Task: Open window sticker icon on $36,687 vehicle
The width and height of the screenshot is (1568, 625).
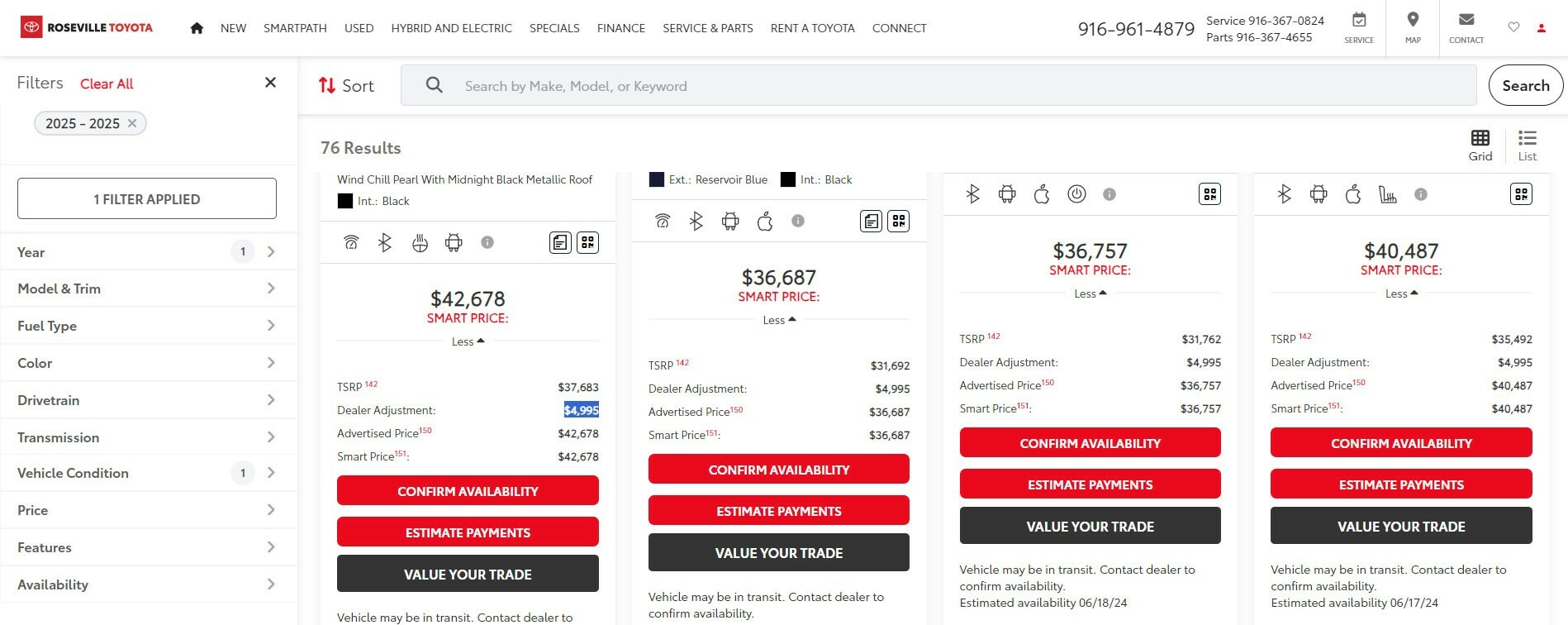Action: (871, 221)
